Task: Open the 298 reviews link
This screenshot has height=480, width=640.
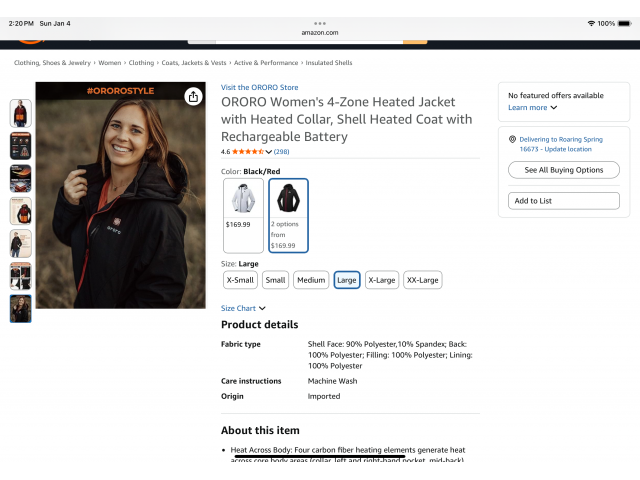Action: tap(281, 152)
